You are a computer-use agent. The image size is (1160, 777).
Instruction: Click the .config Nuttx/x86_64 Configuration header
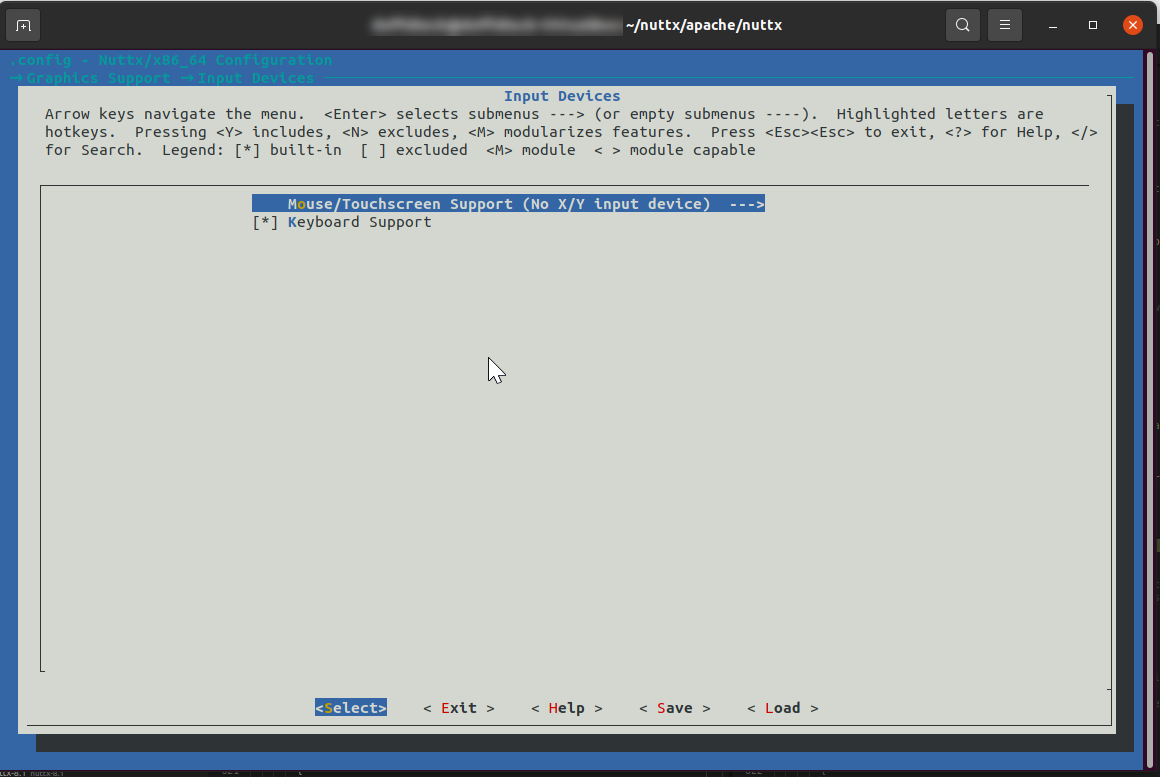170,60
